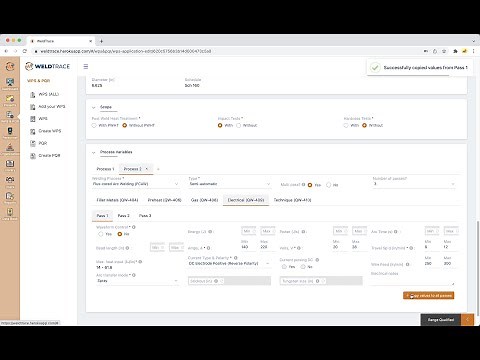Click info icon next to Bead length
Viewport: 480px width, 360px height.
coord(127,248)
